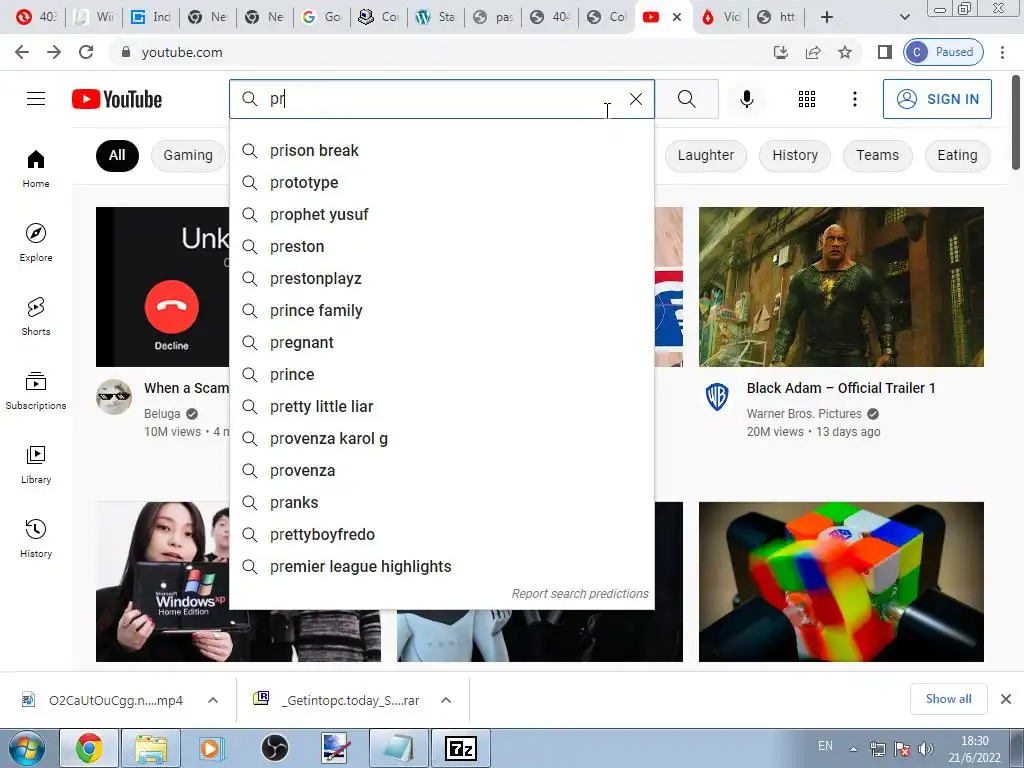1024x768 pixels.
Task: Toggle the Chrome side panel
Action: pos(885,52)
